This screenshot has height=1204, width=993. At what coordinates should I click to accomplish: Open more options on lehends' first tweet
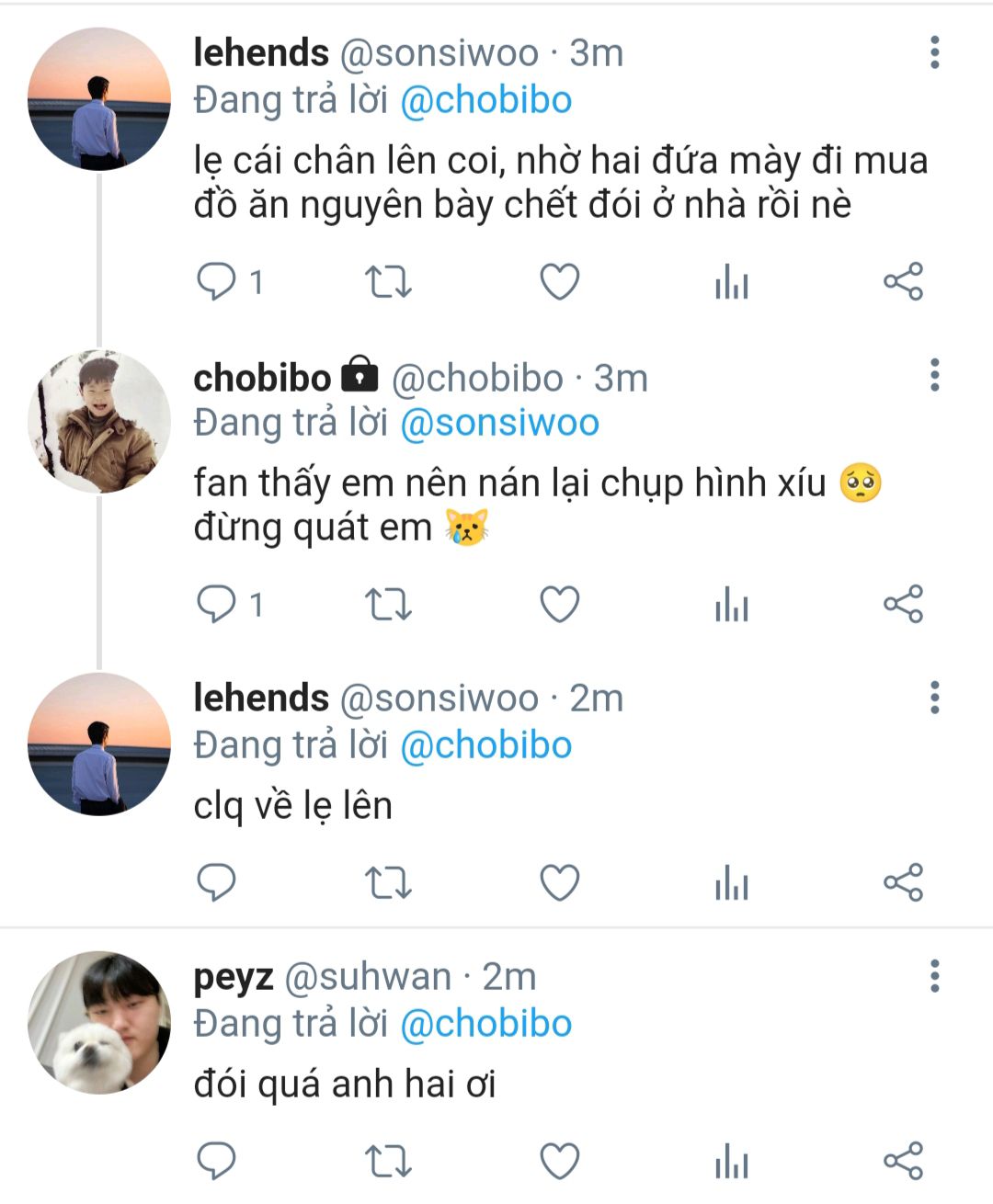935,53
